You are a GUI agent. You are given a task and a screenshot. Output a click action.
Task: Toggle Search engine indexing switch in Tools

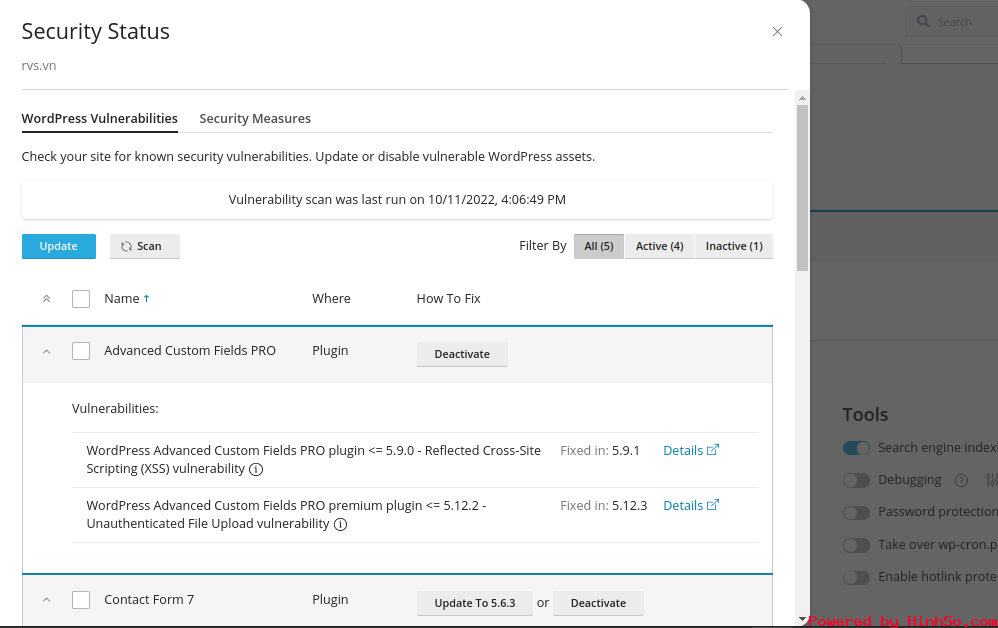click(x=856, y=448)
